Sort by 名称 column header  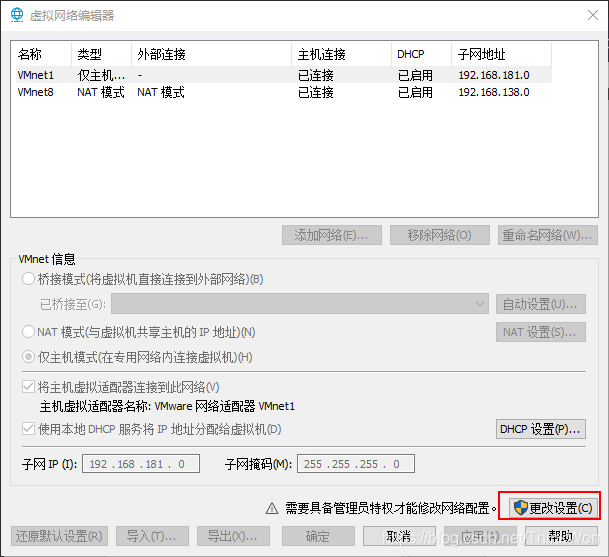click(x=44, y=54)
